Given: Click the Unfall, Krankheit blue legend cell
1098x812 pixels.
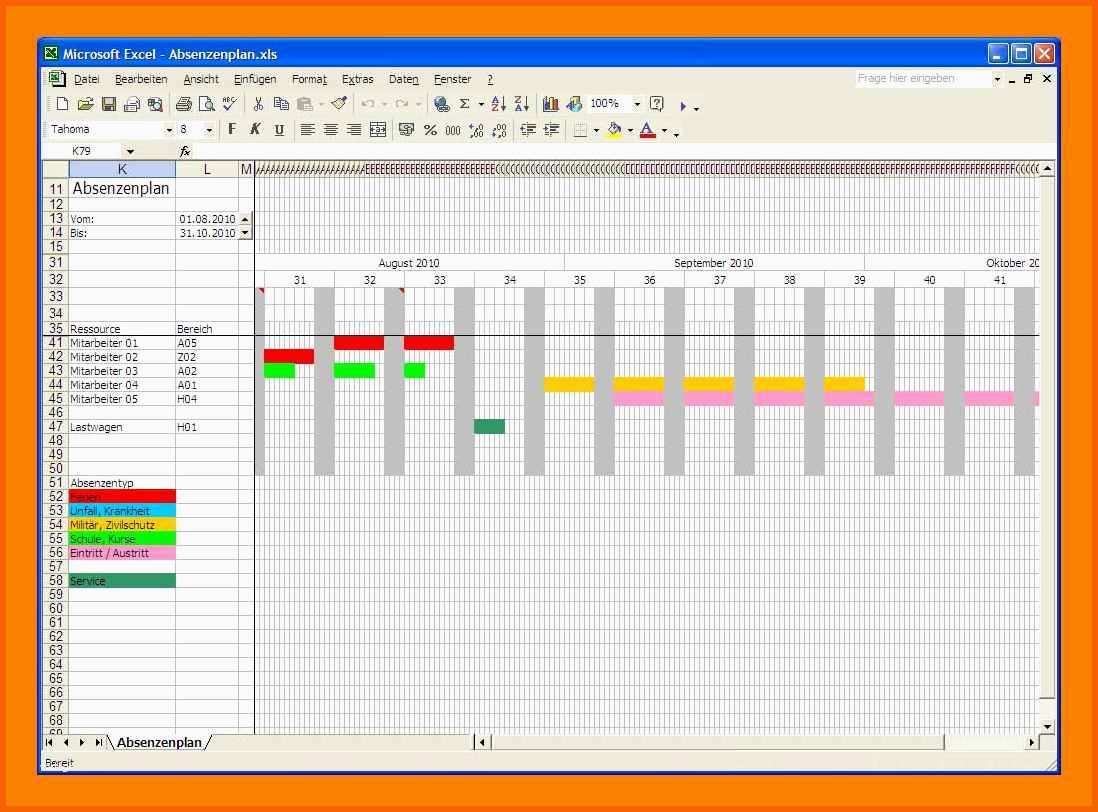Looking at the screenshot, I should pyautogui.click(x=122, y=510).
